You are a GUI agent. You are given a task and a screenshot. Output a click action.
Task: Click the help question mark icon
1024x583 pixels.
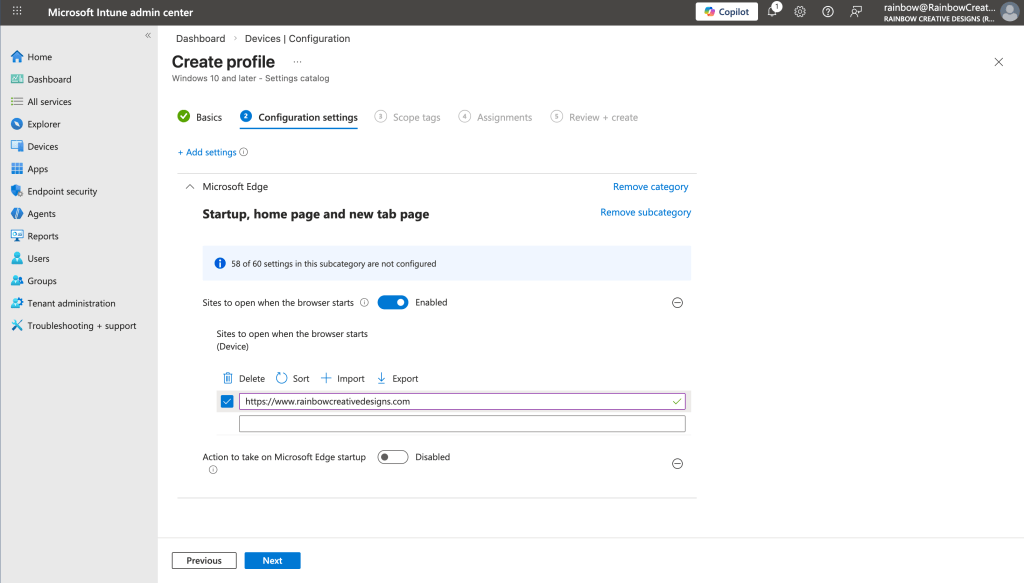click(828, 12)
